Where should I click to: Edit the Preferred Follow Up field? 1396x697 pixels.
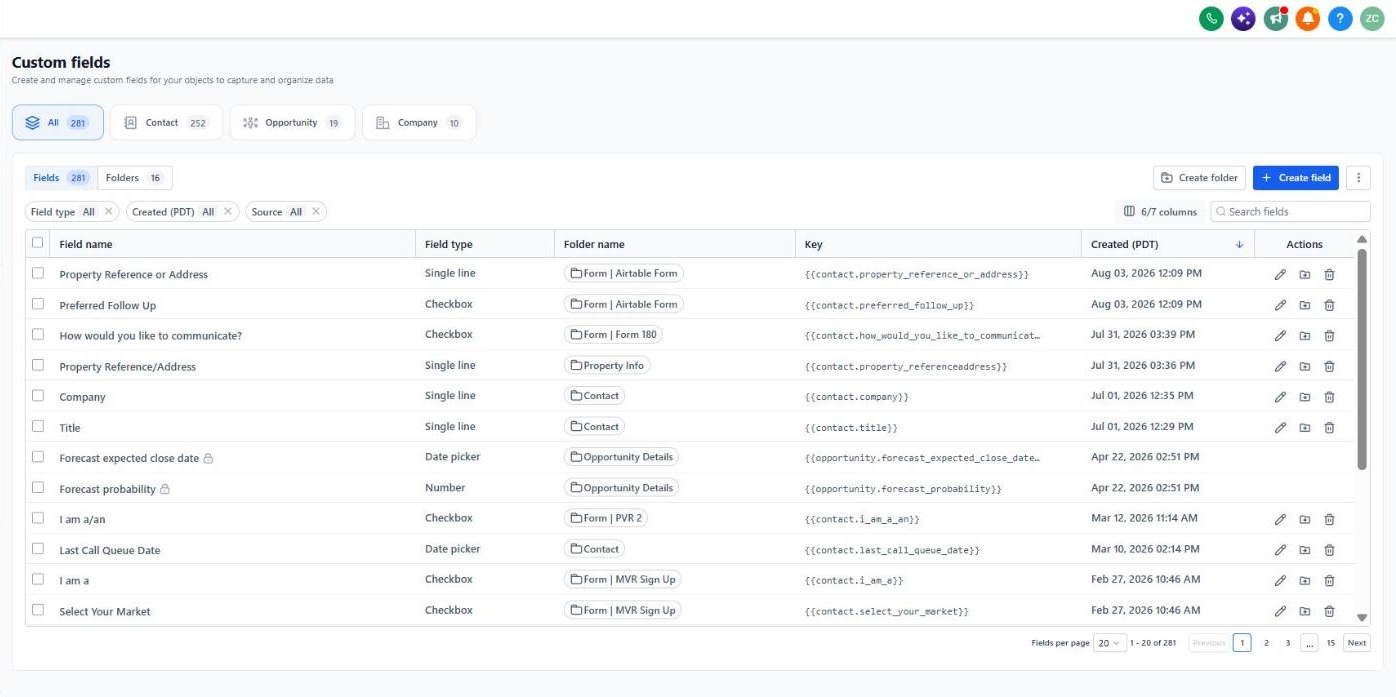(x=1280, y=305)
